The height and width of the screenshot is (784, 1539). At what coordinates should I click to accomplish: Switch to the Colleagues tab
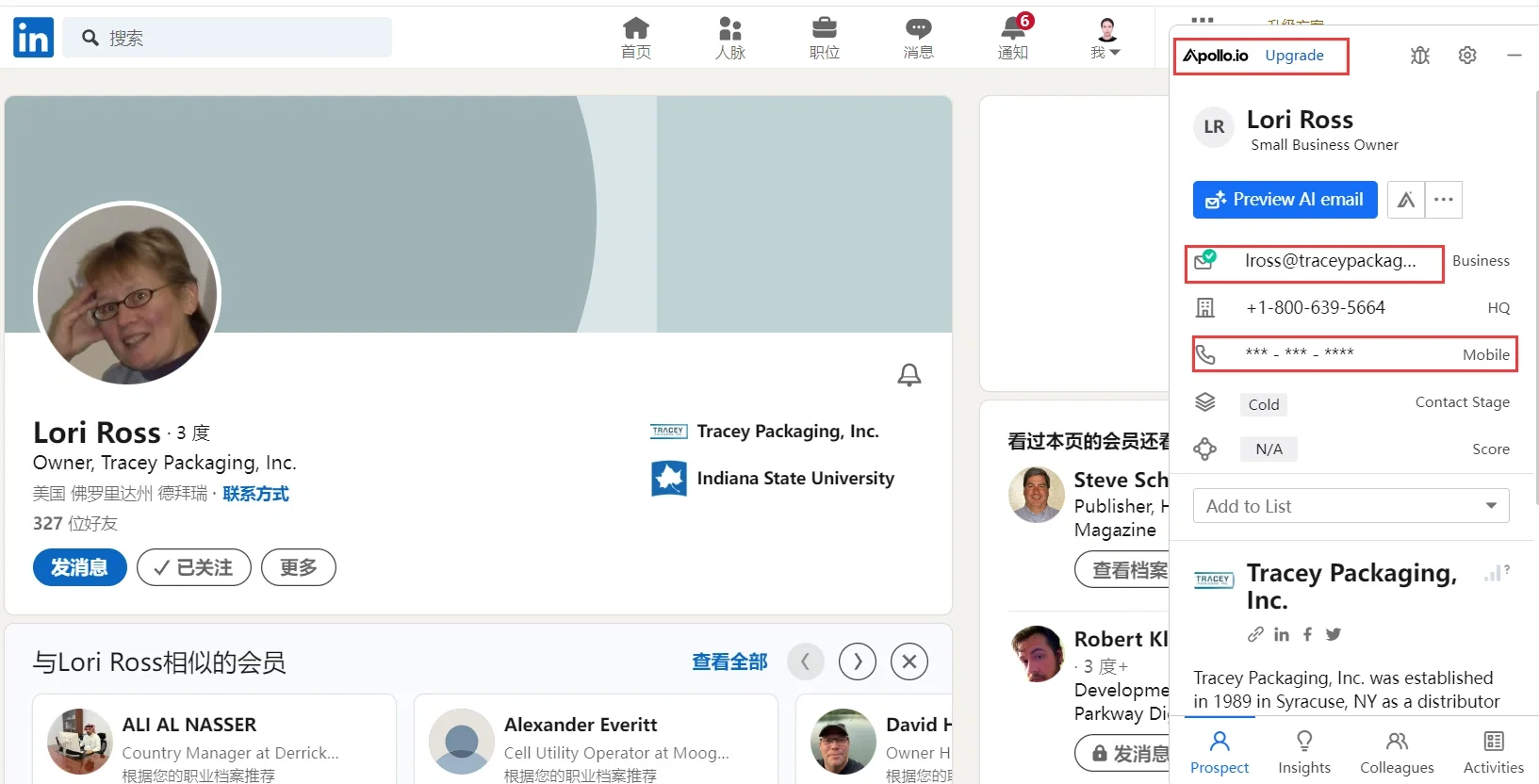tap(1397, 752)
